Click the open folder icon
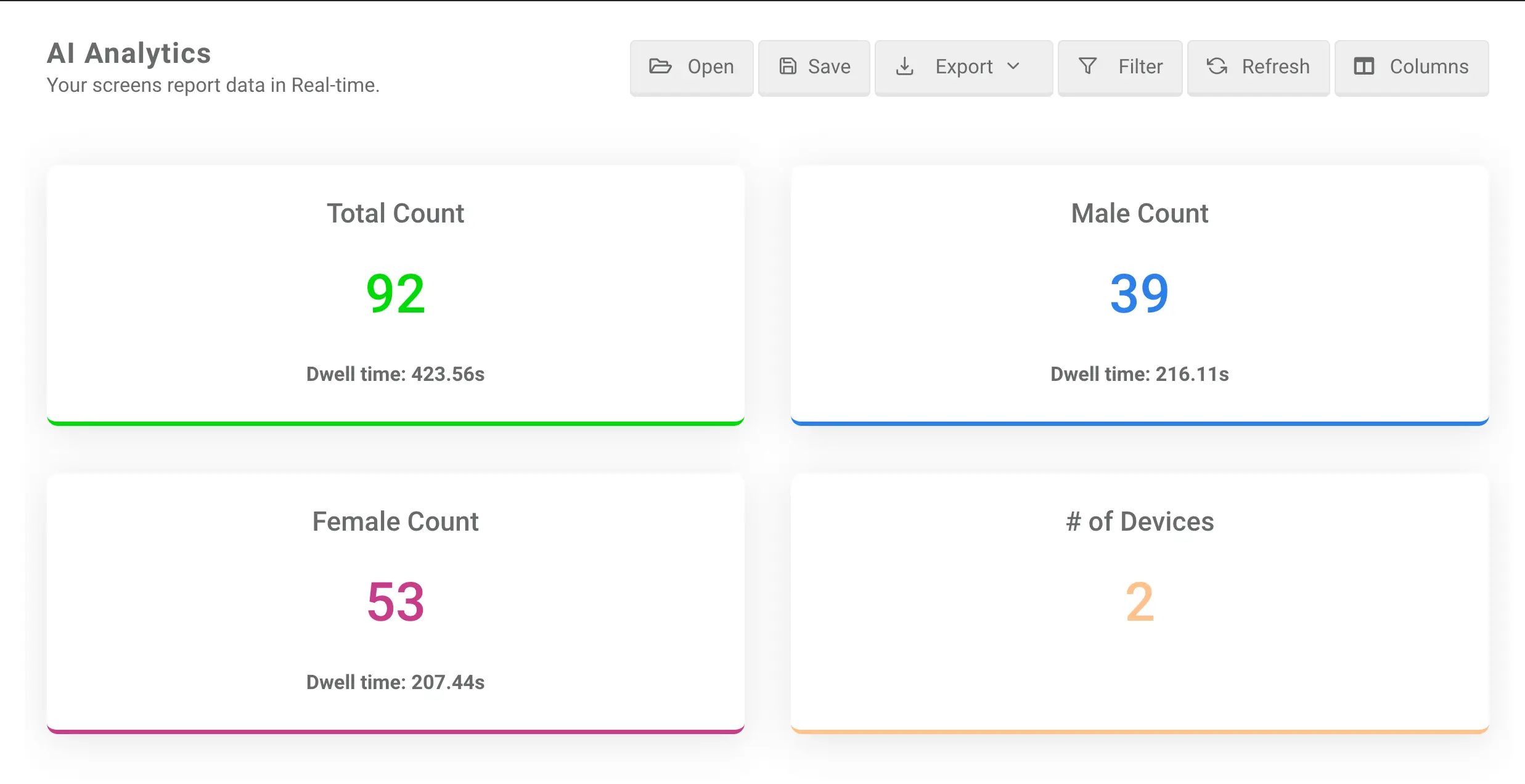This screenshot has width=1525, height=784. point(660,67)
